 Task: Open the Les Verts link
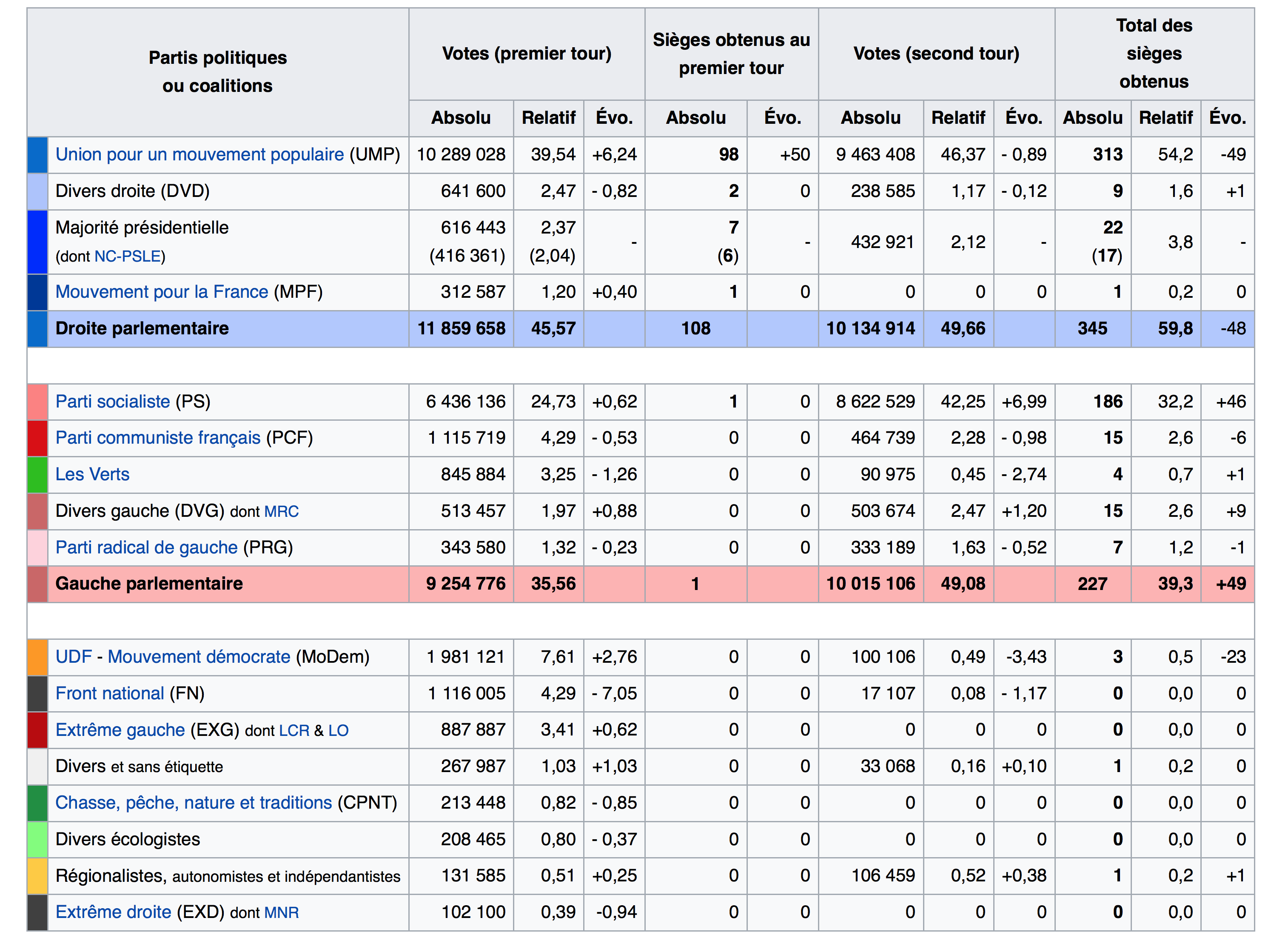92,474
